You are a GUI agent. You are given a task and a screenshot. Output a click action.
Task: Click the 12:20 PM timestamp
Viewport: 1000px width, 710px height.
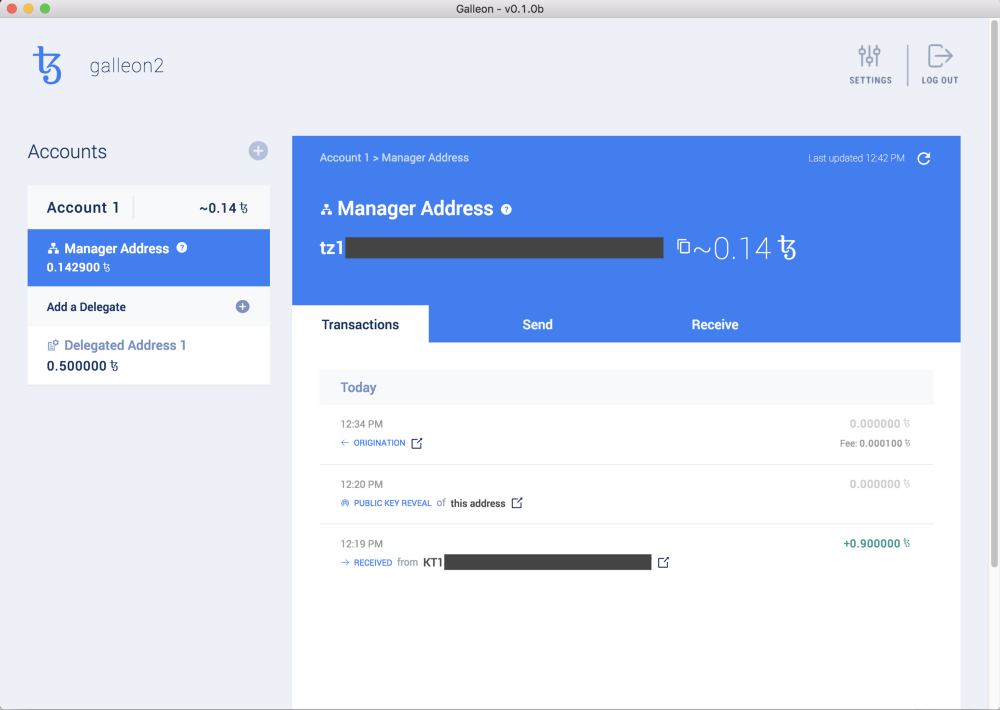tap(362, 484)
